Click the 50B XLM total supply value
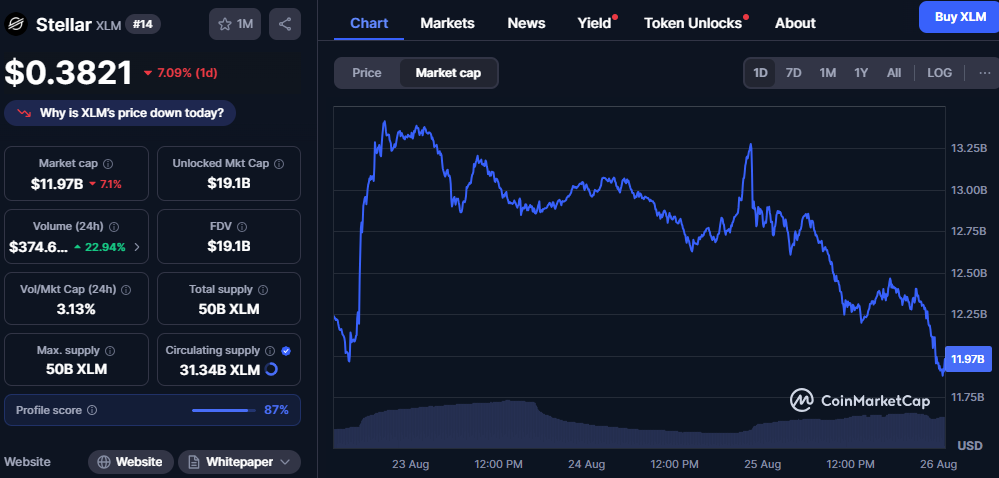Image resolution: width=999 pixels, height=478 pixels. (228, 310)
